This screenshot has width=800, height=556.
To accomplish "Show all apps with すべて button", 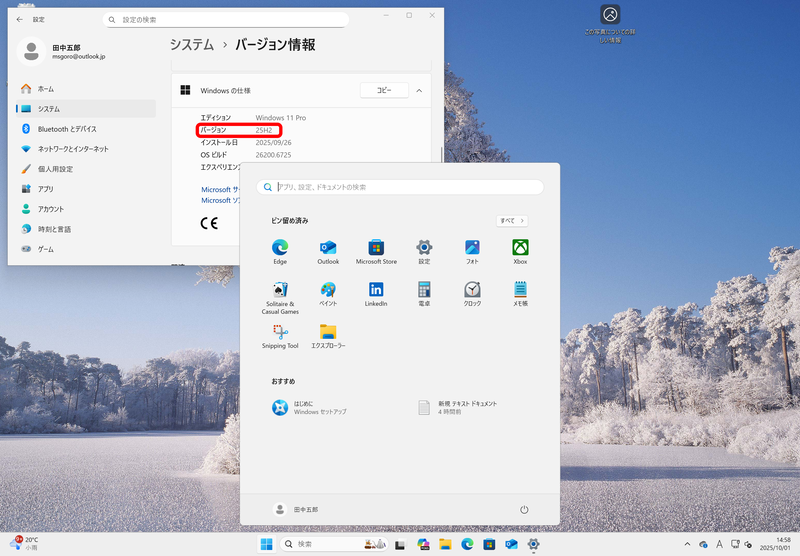I will (x=512, y=221).
